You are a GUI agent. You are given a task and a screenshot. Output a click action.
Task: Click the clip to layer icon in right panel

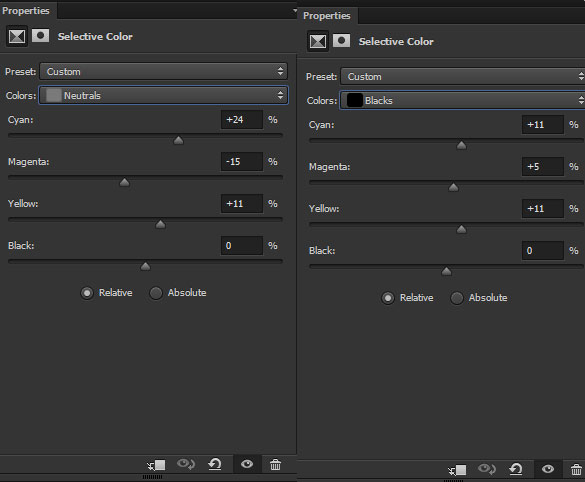pyautogui.click(x=457, y=470)
